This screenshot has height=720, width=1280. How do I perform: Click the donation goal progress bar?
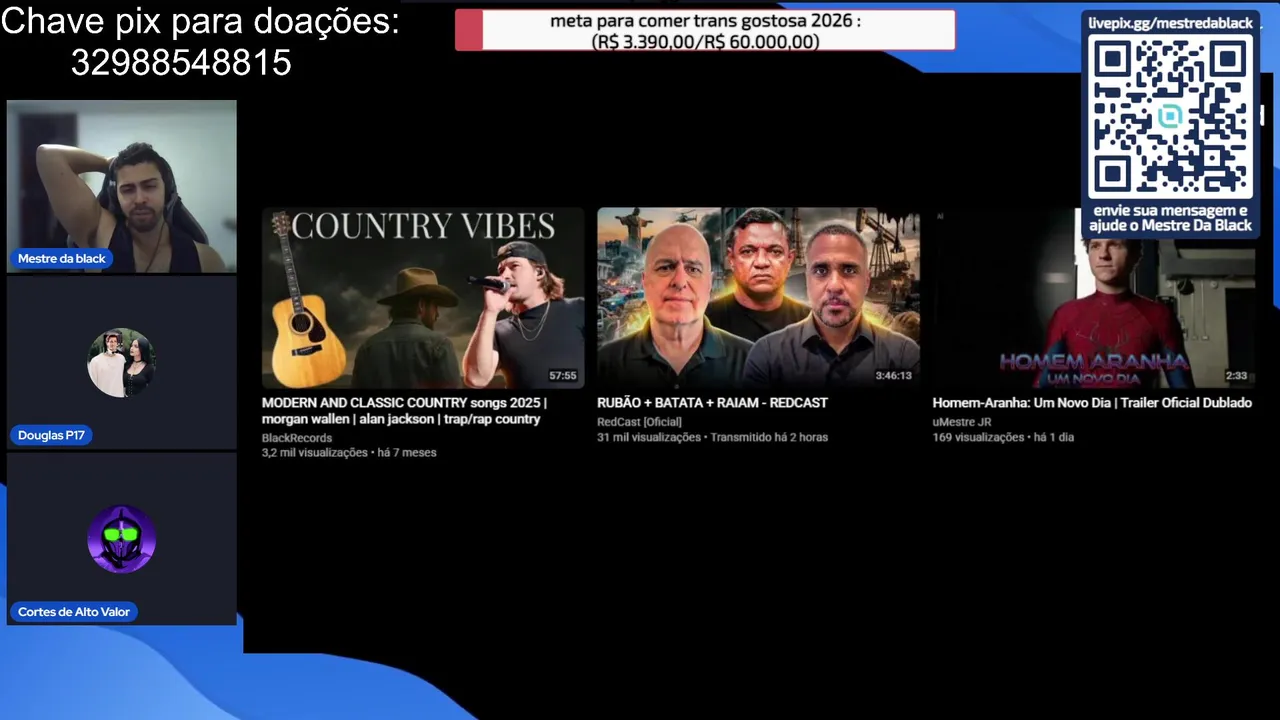tap(705, 30)
